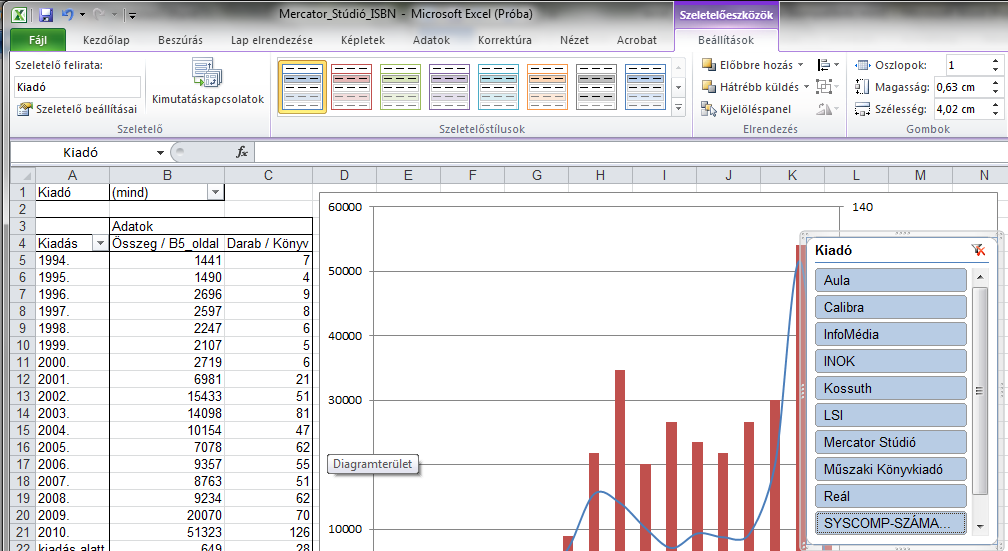Viewport: 1008px width, 551px height.
Task: Toggle the Calibra slicer item
Action: point(890,307)
